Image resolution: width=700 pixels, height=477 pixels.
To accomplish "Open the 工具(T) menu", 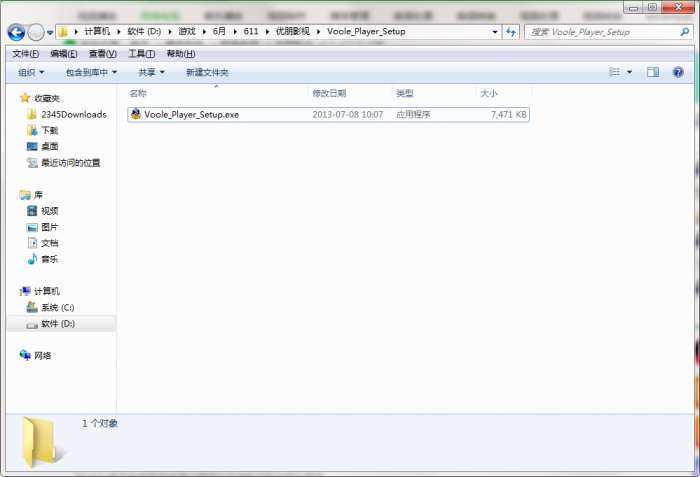I will 142,54.
